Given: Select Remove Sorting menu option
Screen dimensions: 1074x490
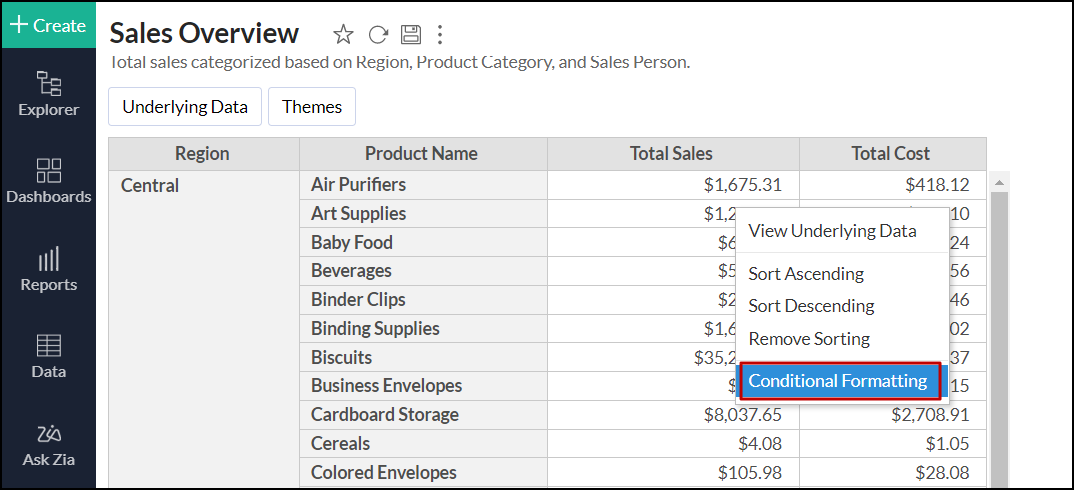Looking at the screenshot, I should [809, 339].
